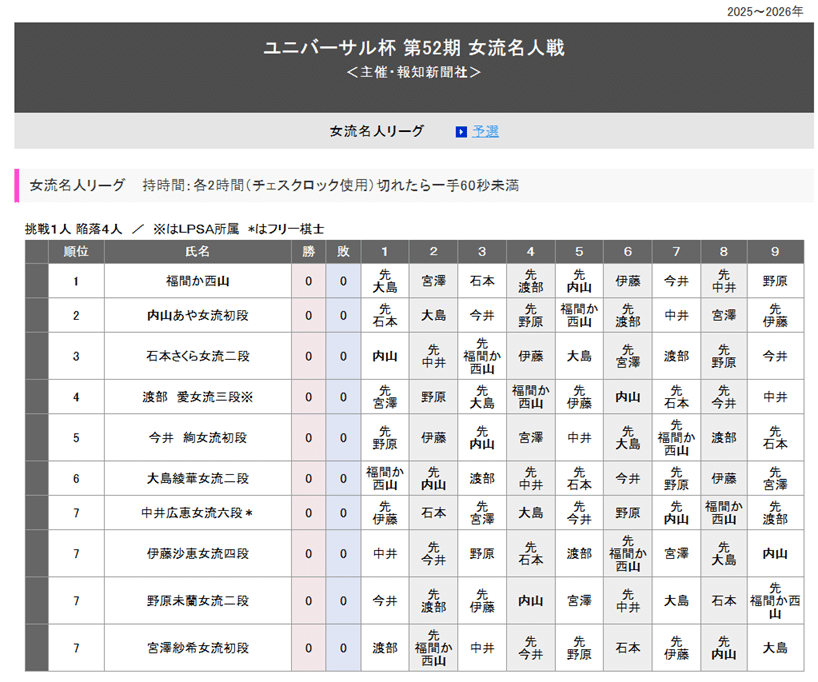Screen dimensions: 818x682
Task: Click the 氏名 column header
Action: click(198, 252)
